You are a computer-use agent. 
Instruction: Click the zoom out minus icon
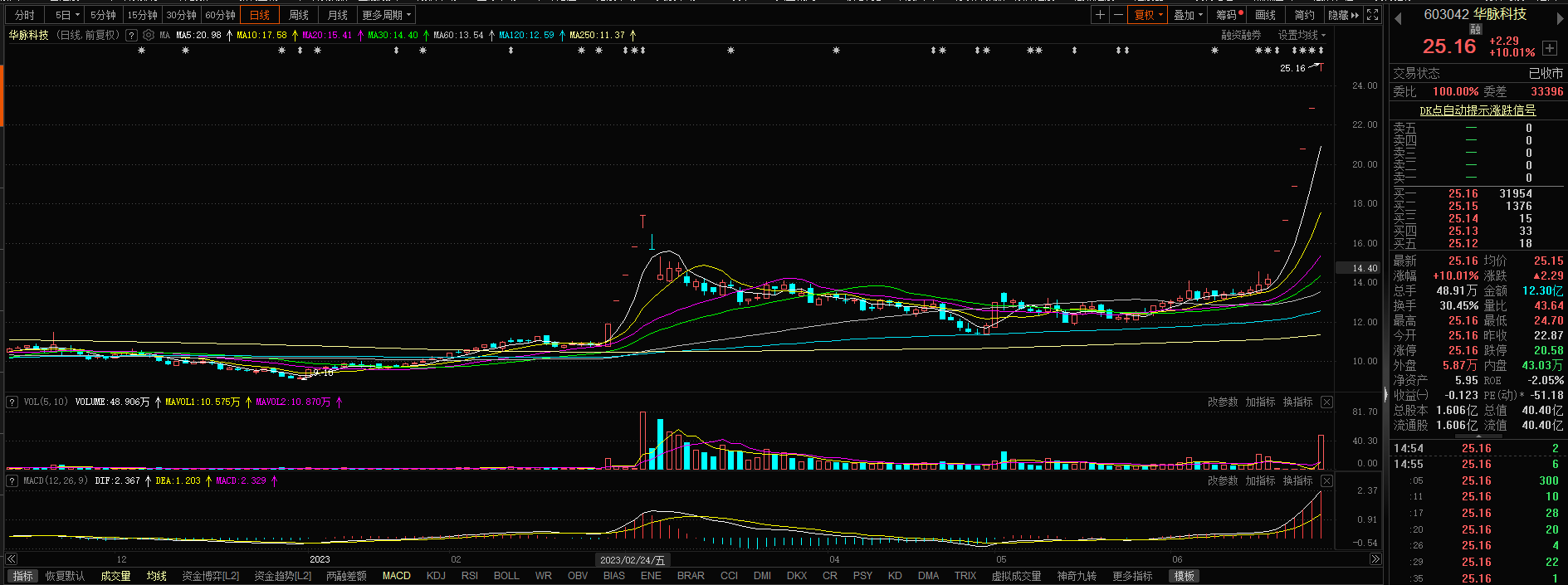coord(1118,15)
